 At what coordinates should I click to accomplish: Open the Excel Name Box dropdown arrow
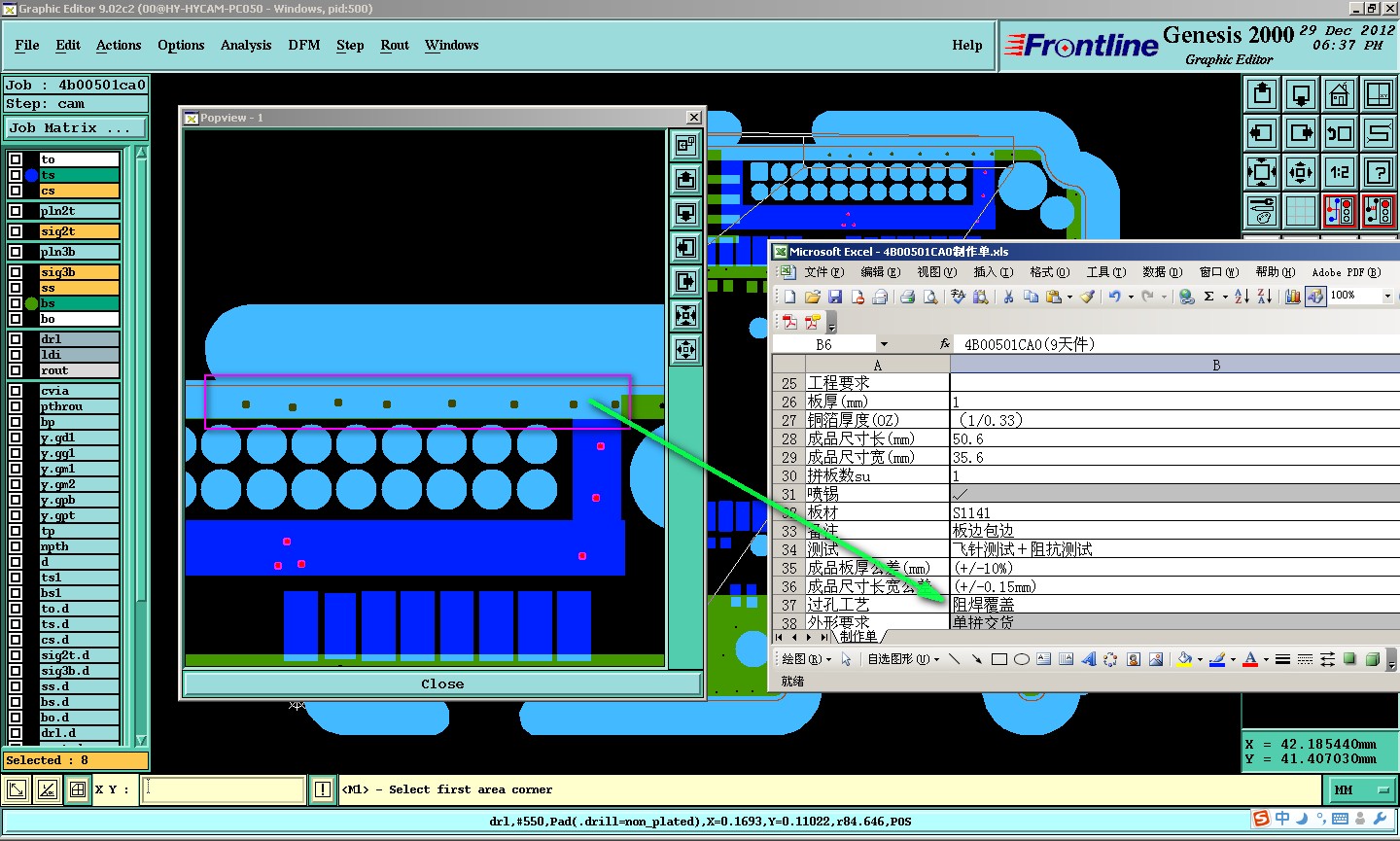tap(883, 344)
